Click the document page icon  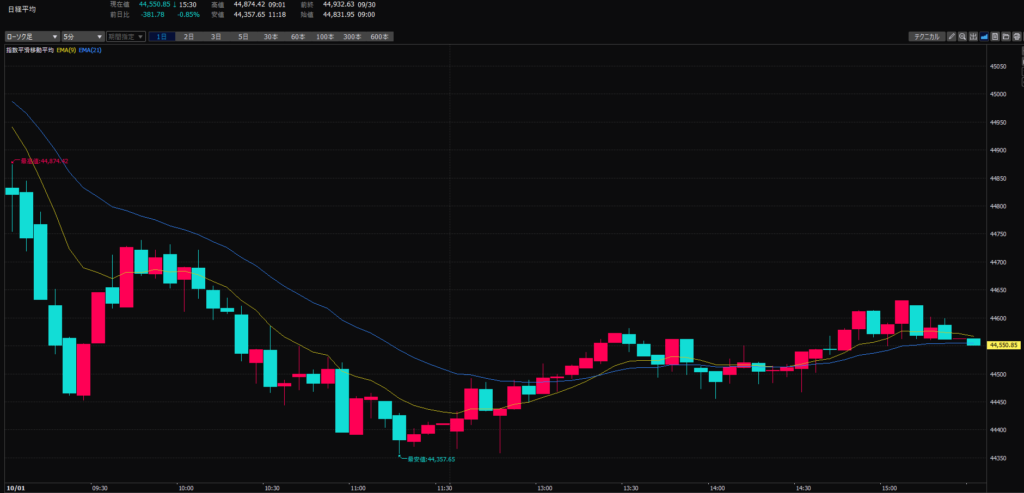click(995, 37)
